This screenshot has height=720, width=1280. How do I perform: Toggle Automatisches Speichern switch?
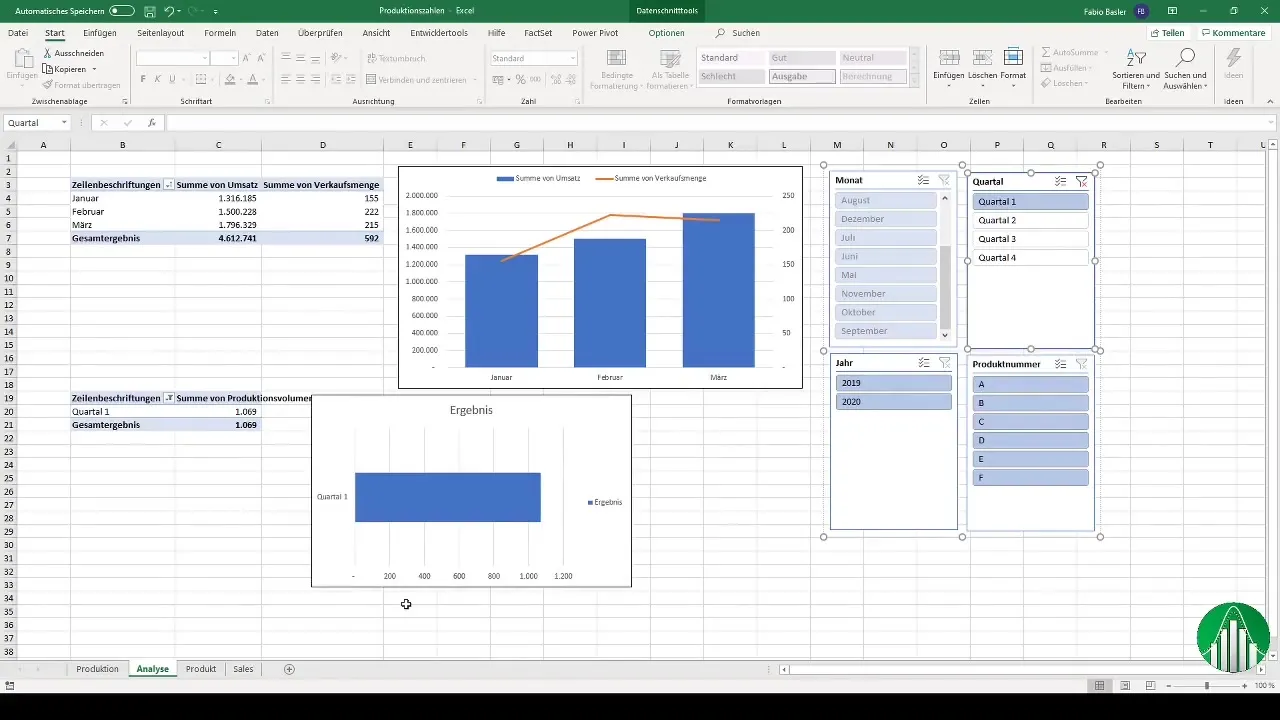pyautogui.click(x=122, y=11)
